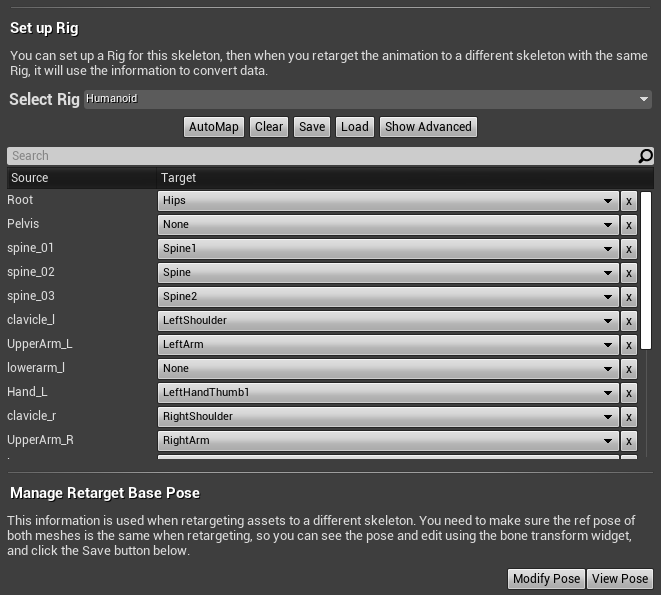Select the lowerarm_l source label

36,368
